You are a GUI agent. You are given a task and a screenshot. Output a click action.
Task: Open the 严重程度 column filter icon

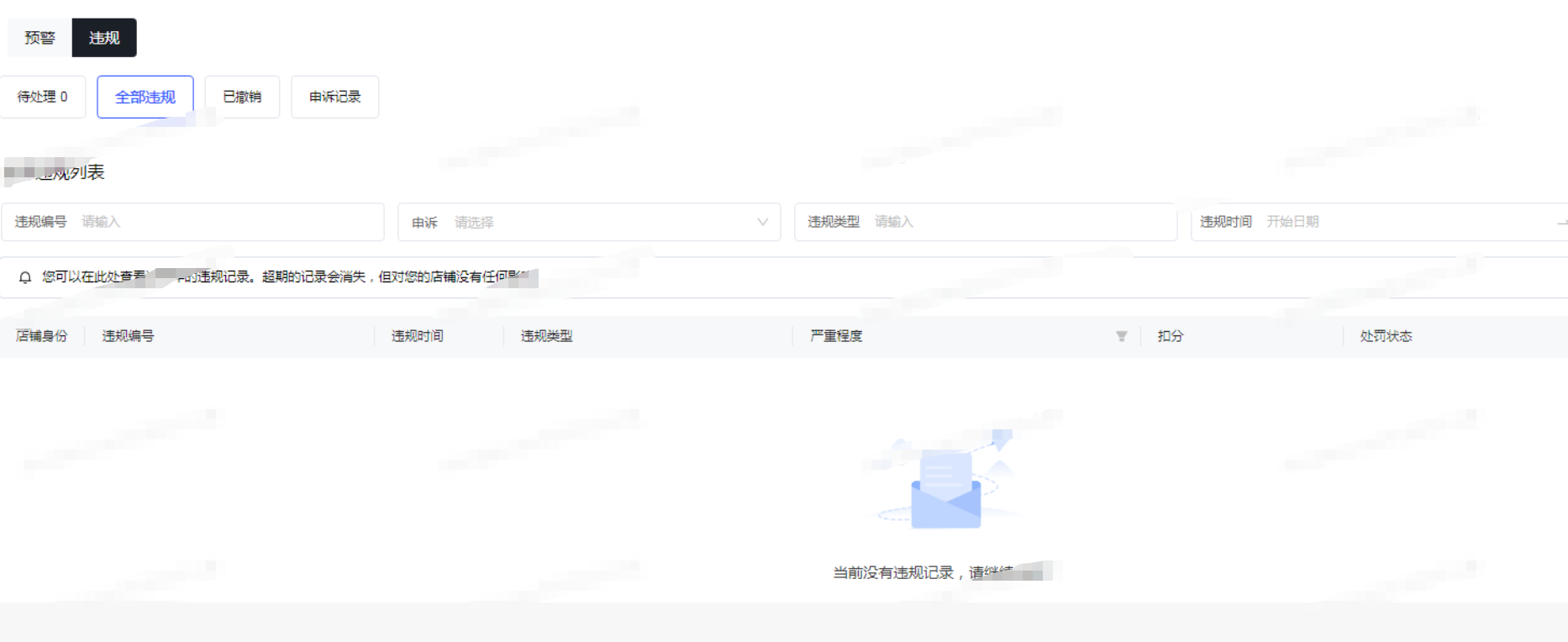point(1121,336)
